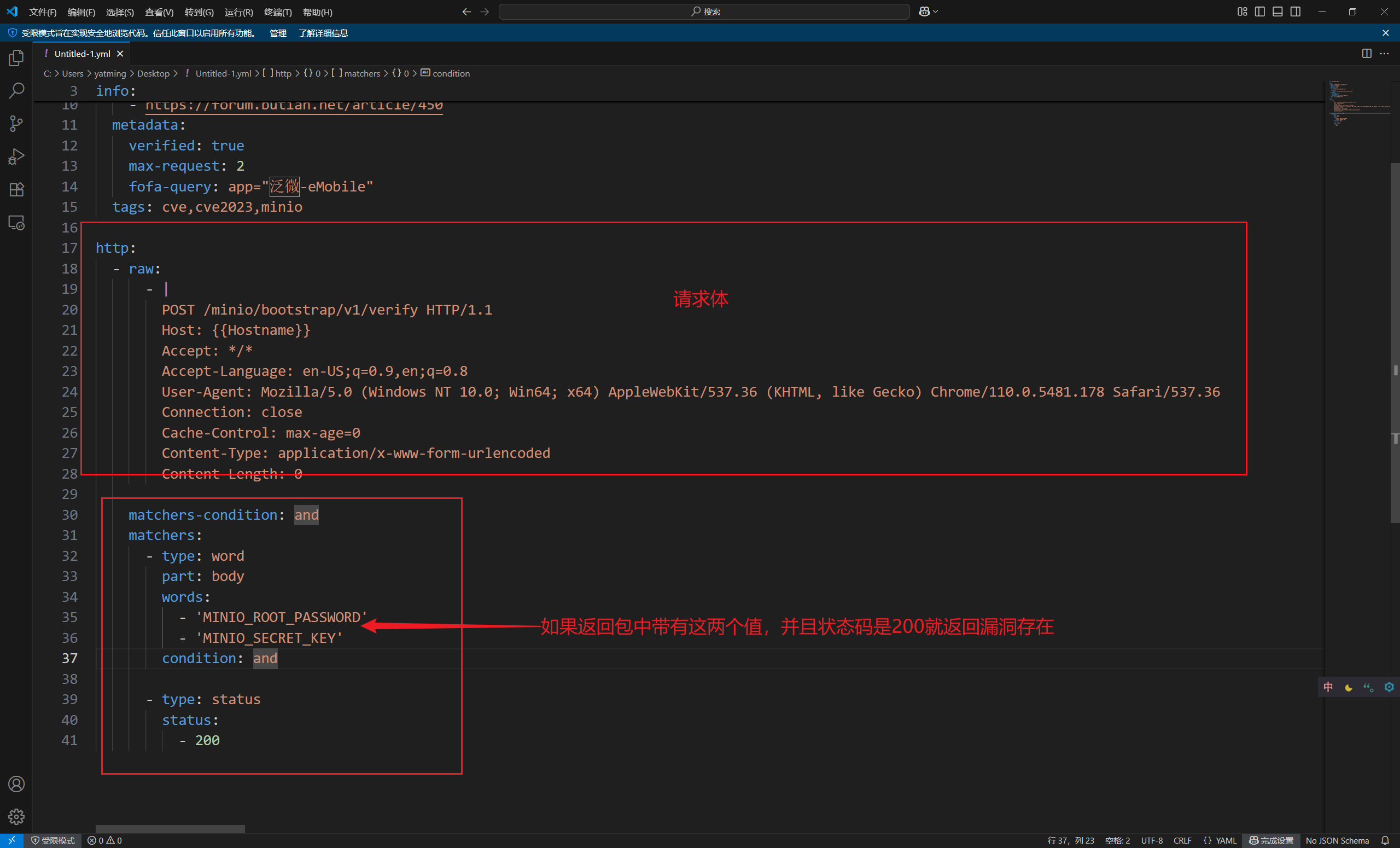Image resolution: width=1400 pixels, height=848 pixels.
Task: Open the Accounts menu icon
Action: point(16,784)
